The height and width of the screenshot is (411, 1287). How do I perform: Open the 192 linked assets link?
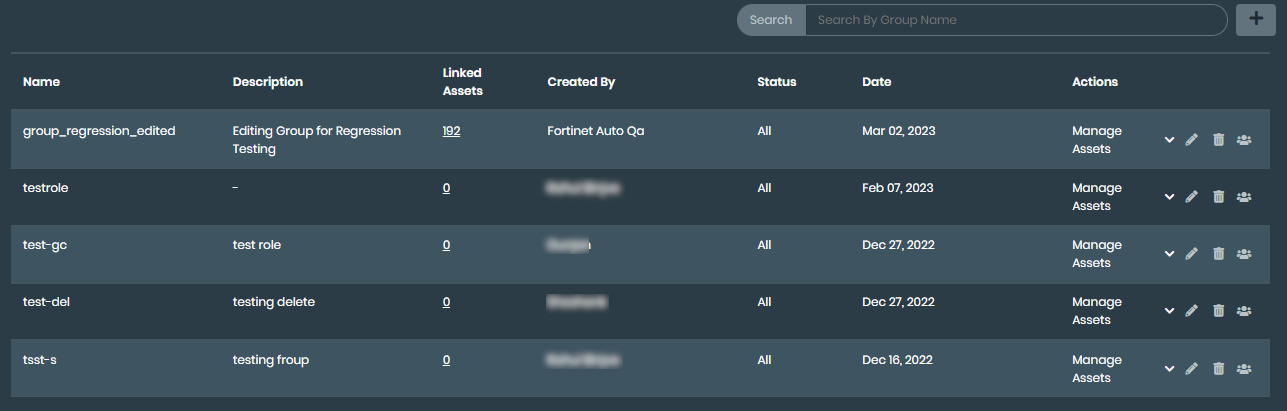pyautogui.click(x=451, y=131)
